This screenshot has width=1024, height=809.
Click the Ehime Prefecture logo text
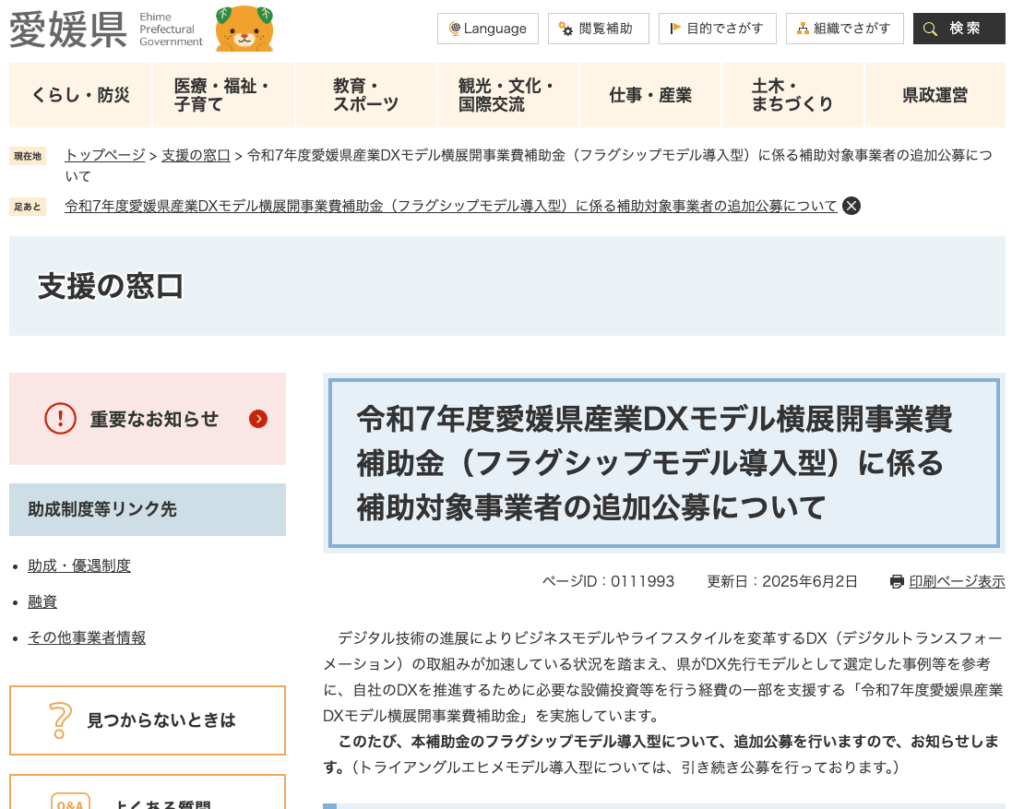pos(68,29)
